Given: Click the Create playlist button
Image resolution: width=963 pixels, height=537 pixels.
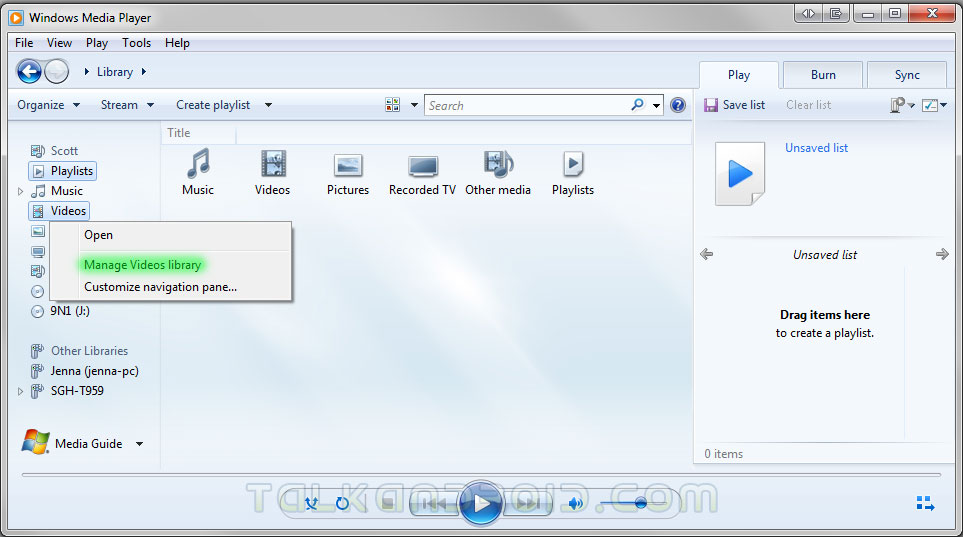Looking at the screenshot, I should click(x=213, y=105).
